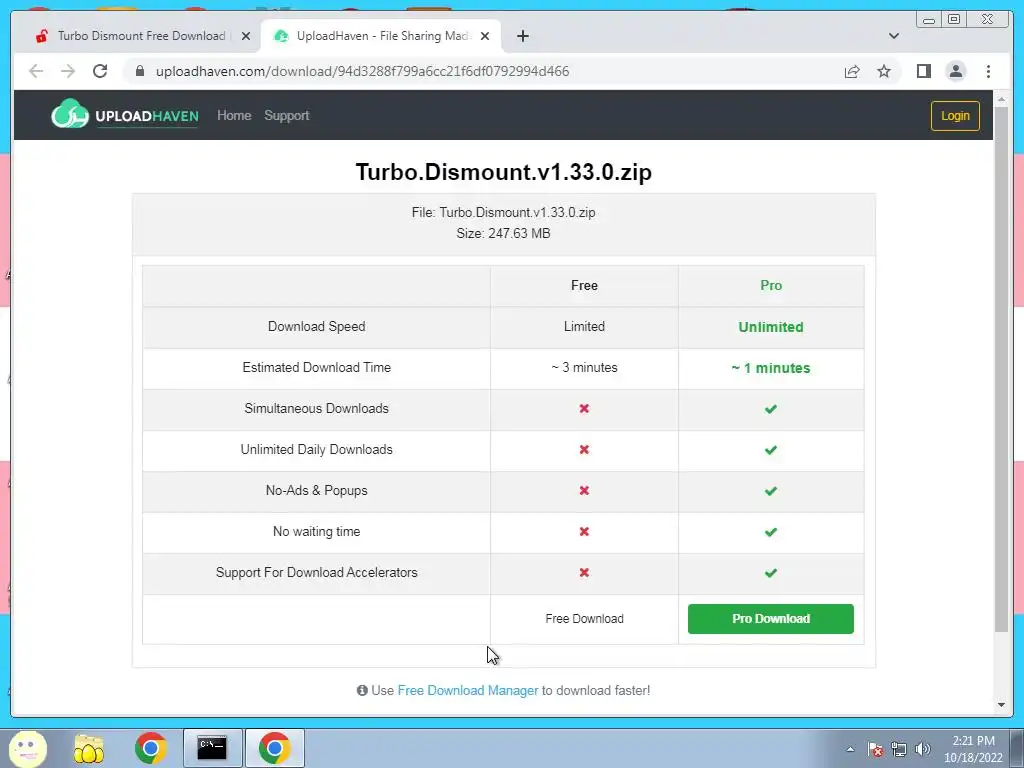Show hidden system tray icons arrow
1024x768 pixels.
coord(850,749)
